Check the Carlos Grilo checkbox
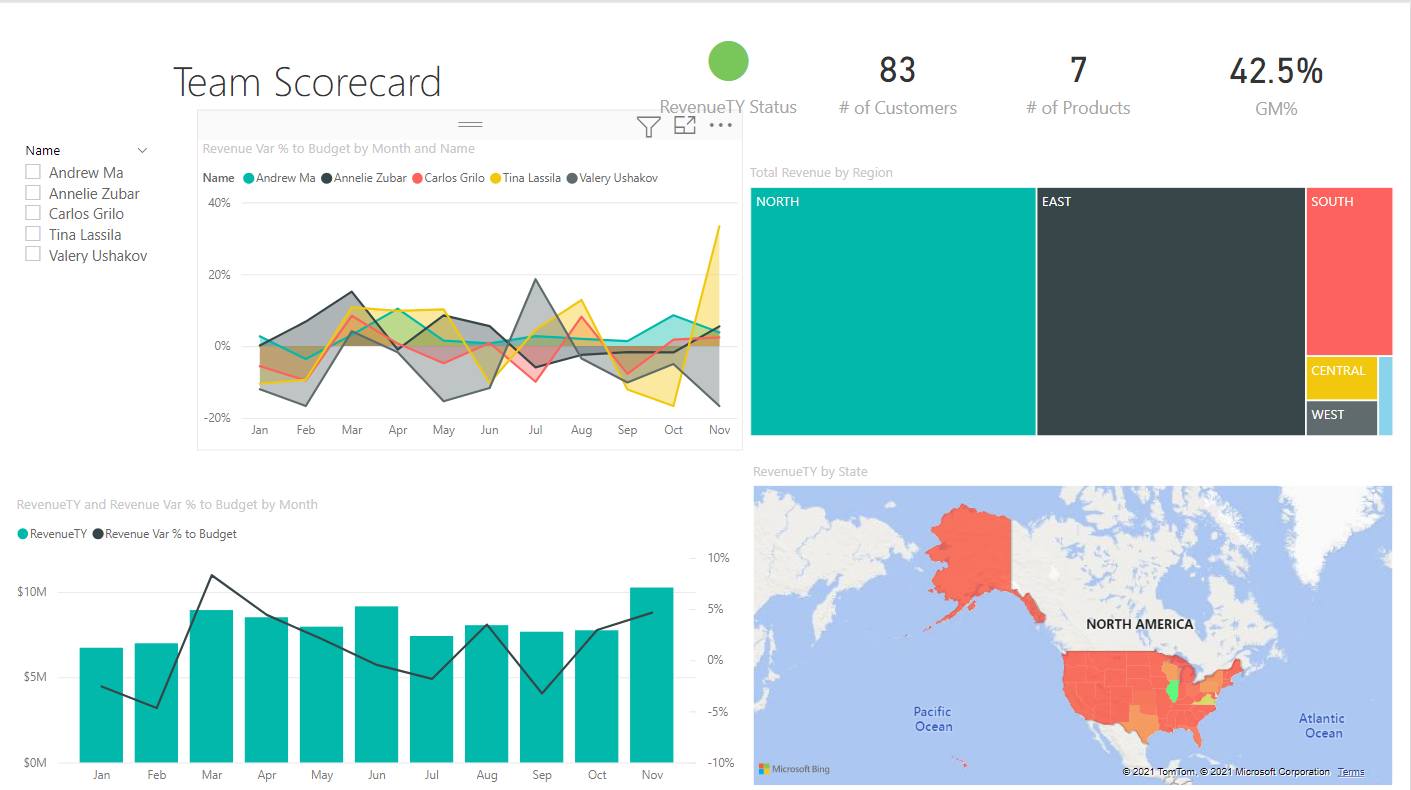 (x=33, y=213)
